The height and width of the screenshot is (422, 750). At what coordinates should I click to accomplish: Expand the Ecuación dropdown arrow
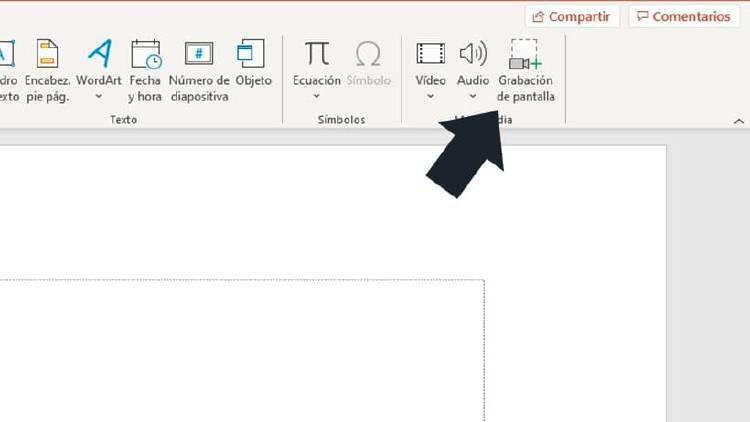[316, 96]
